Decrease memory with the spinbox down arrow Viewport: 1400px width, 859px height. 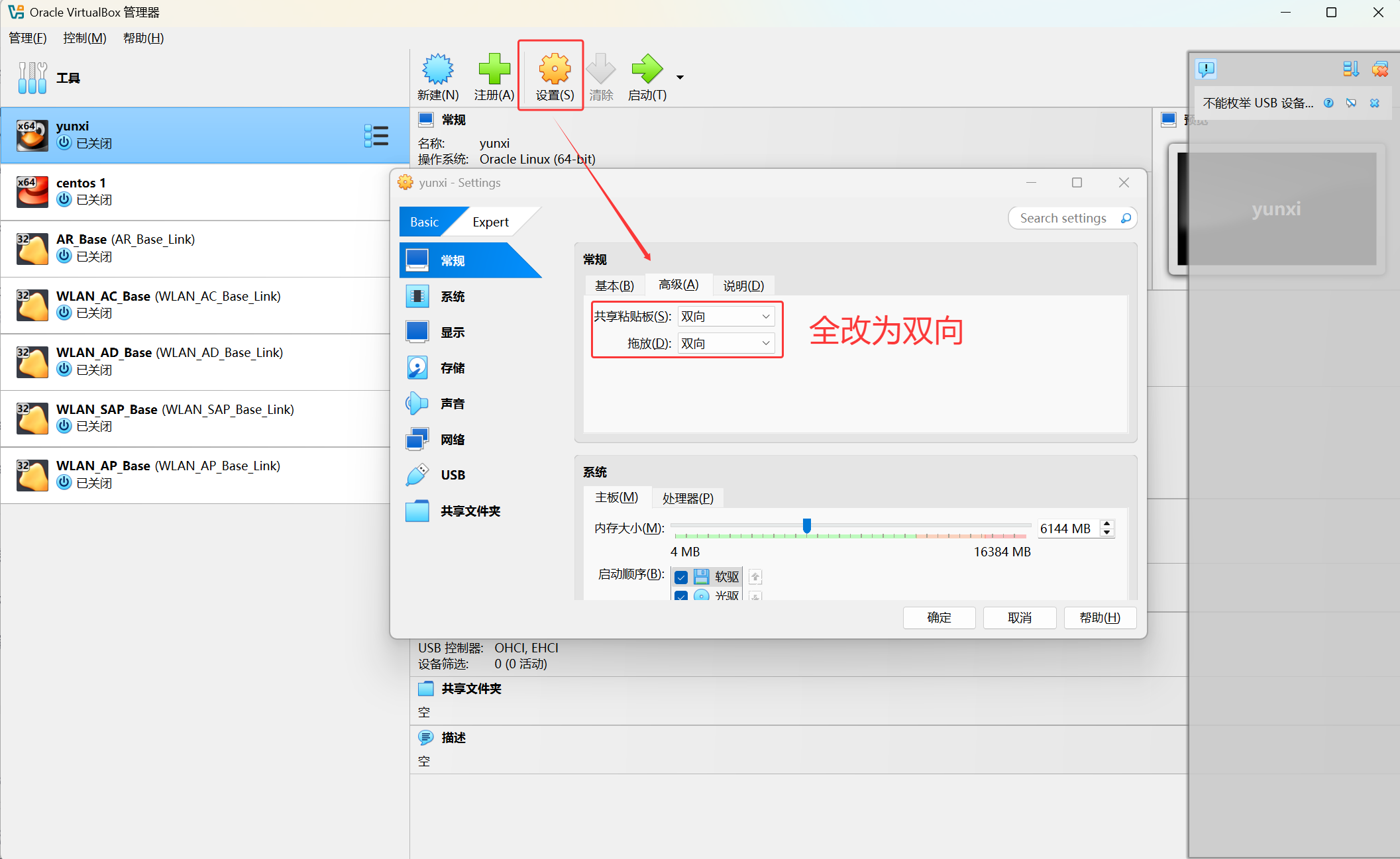pyautogui.click(x=1107, y=532)
